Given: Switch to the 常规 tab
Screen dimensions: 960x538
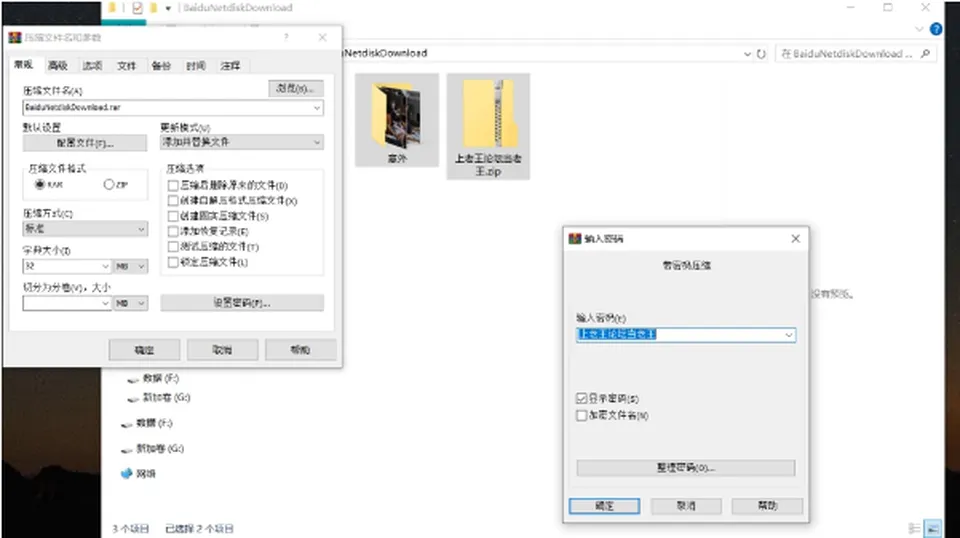Looking at the screenshot, I should point(24,64).
